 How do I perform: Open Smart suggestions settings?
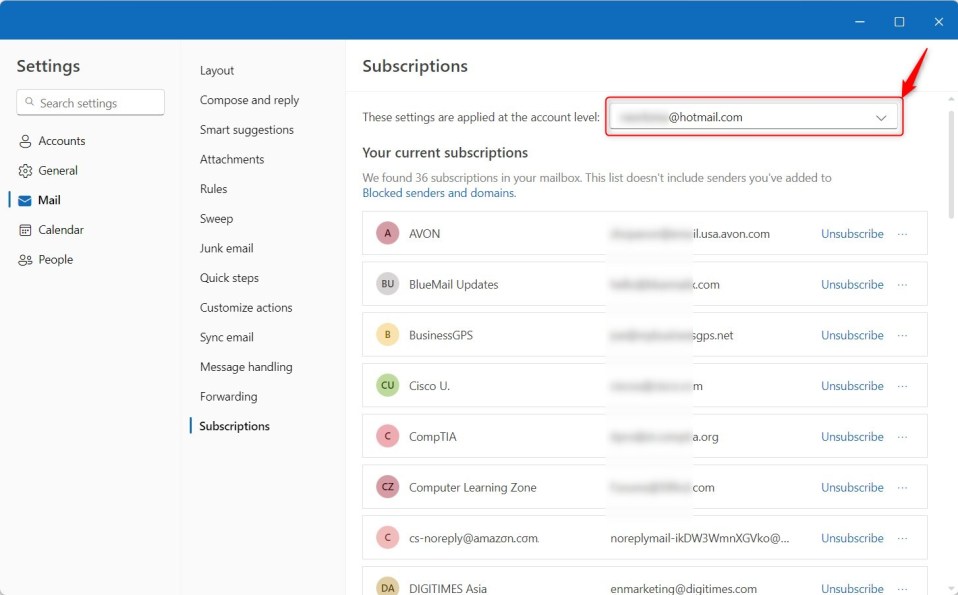247,130
